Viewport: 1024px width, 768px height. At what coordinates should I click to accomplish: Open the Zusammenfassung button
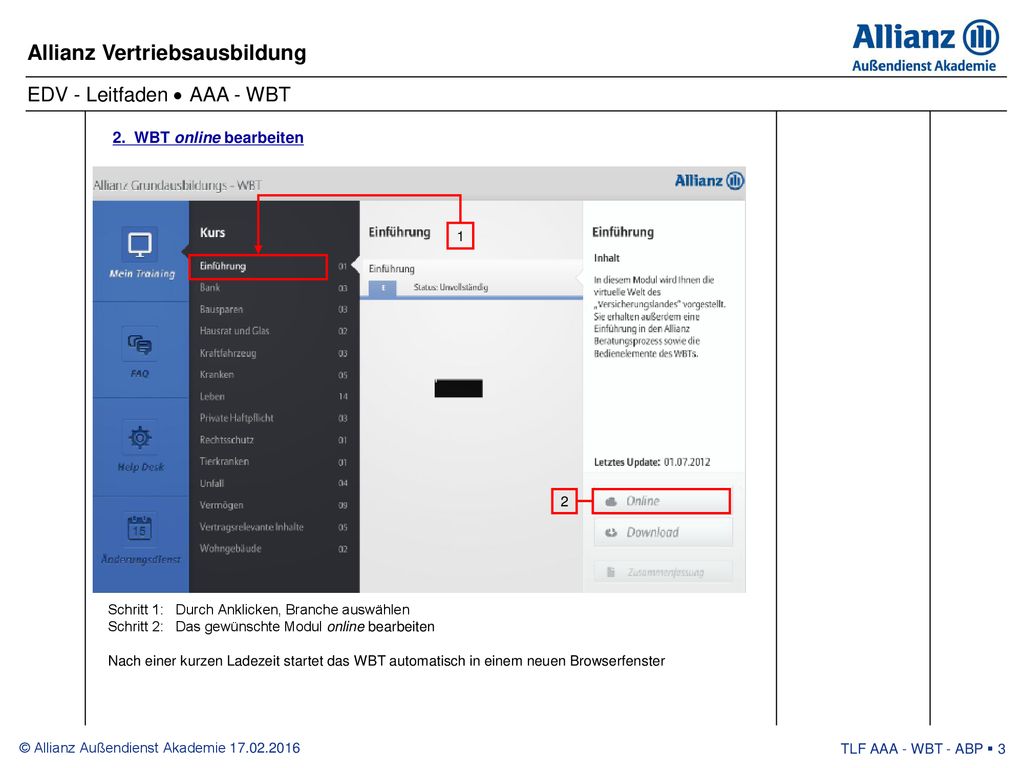pos(663,571)
